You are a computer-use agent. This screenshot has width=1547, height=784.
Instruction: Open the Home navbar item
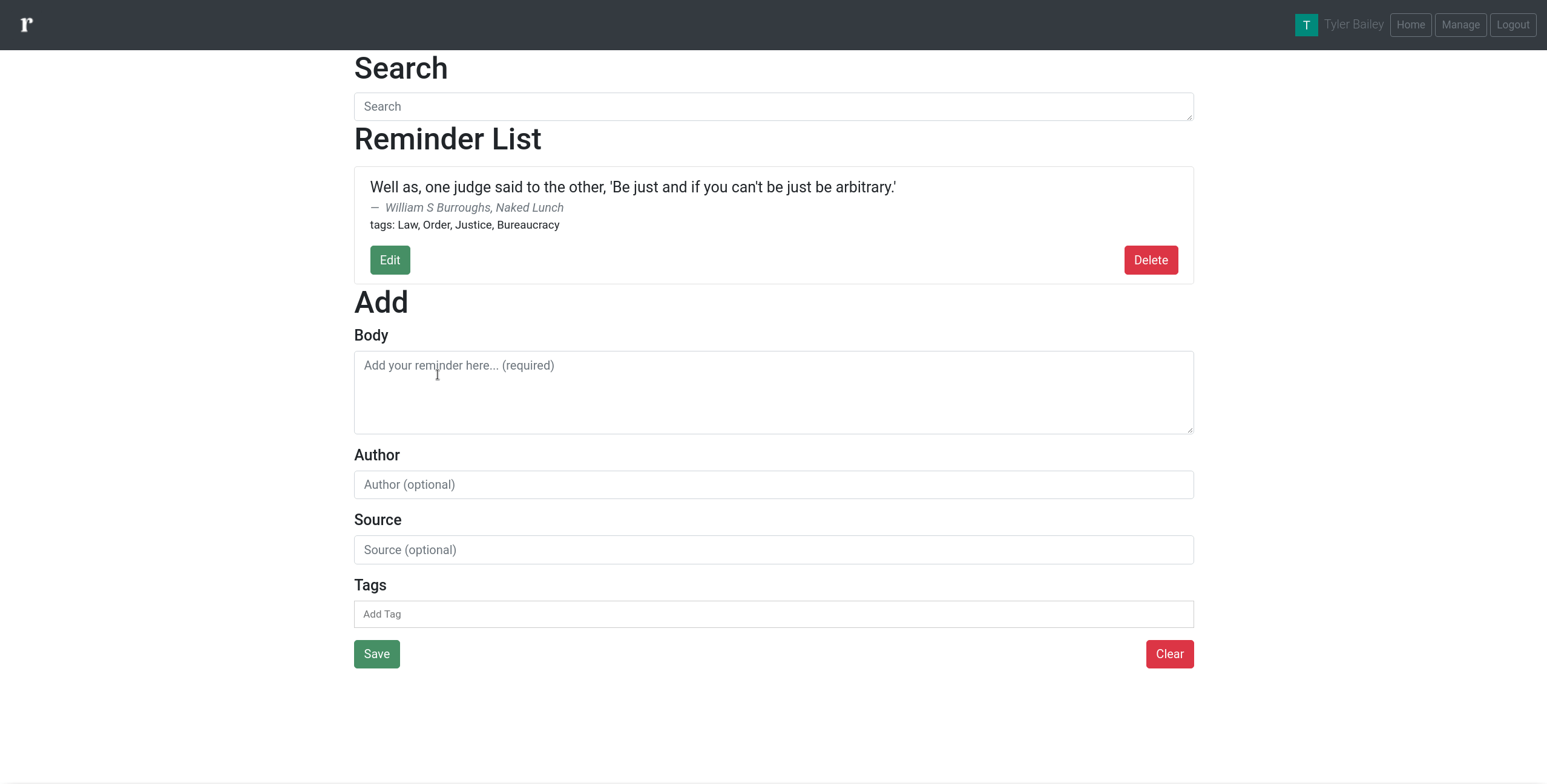(x=1410, y=25)
